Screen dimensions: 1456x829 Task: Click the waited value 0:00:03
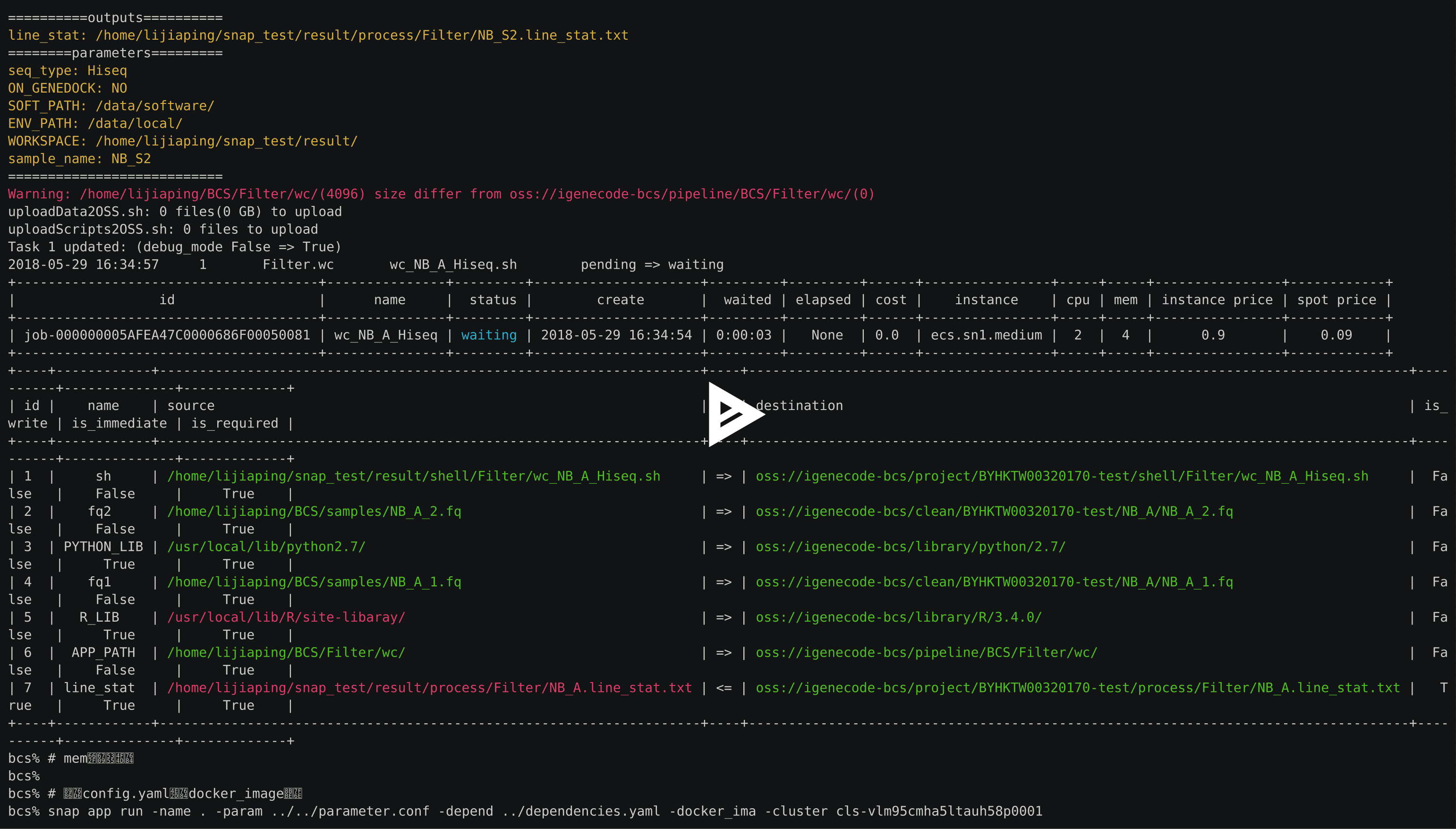pos(744,335)
